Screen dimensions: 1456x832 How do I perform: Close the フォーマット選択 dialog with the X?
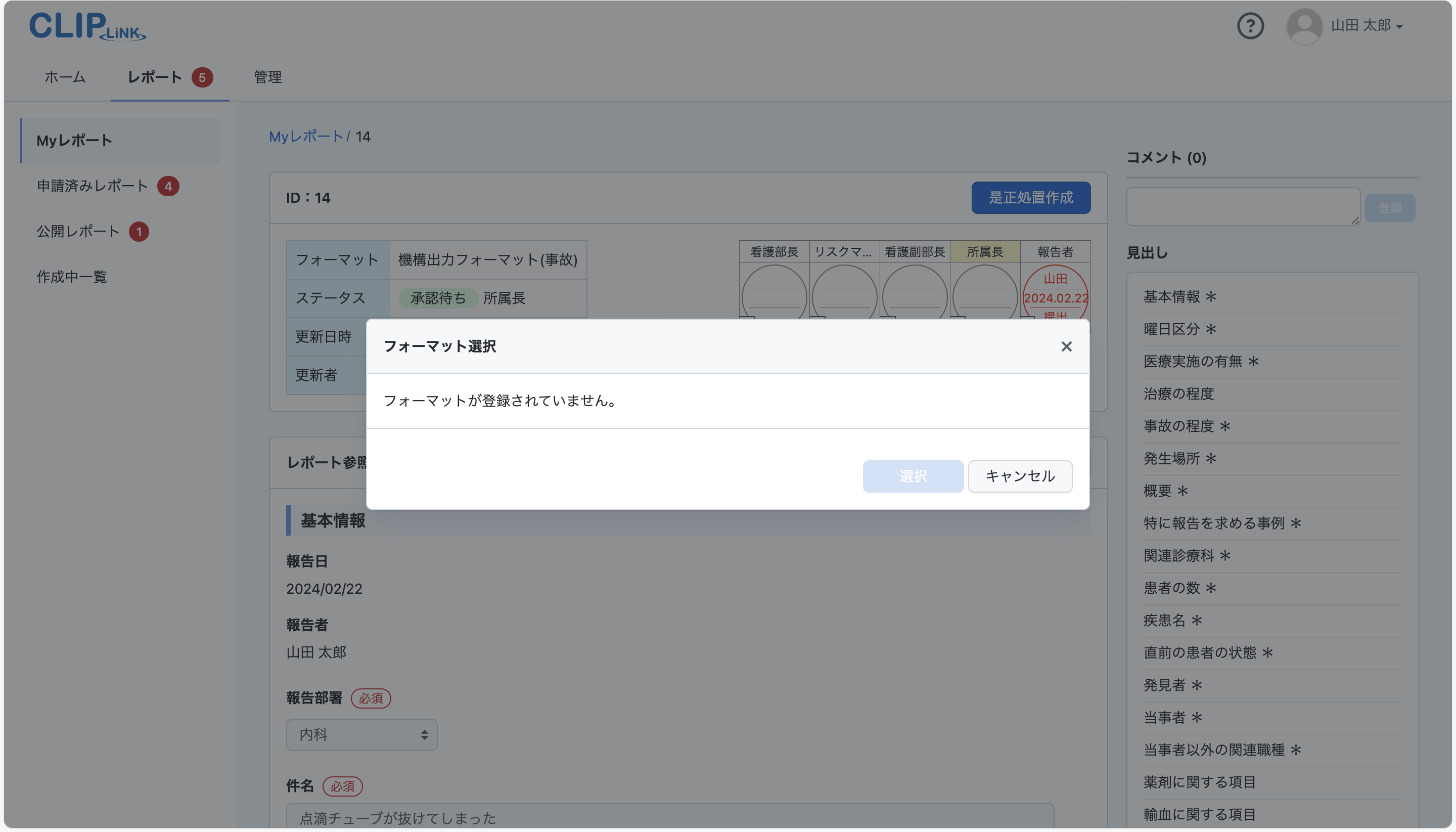click(x=1066, y=346)
